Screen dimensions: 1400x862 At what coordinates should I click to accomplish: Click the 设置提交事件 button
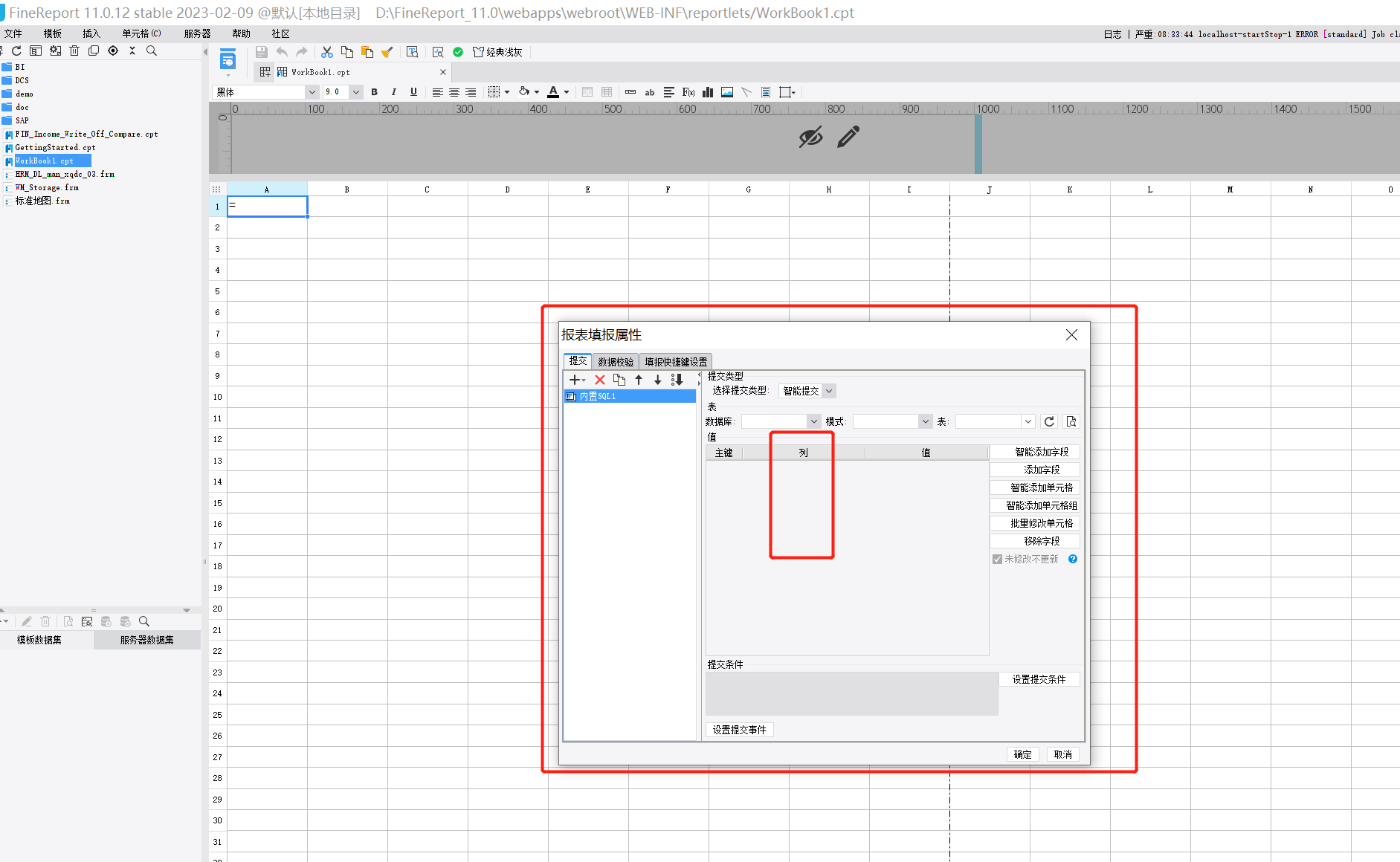pos(739,730)
